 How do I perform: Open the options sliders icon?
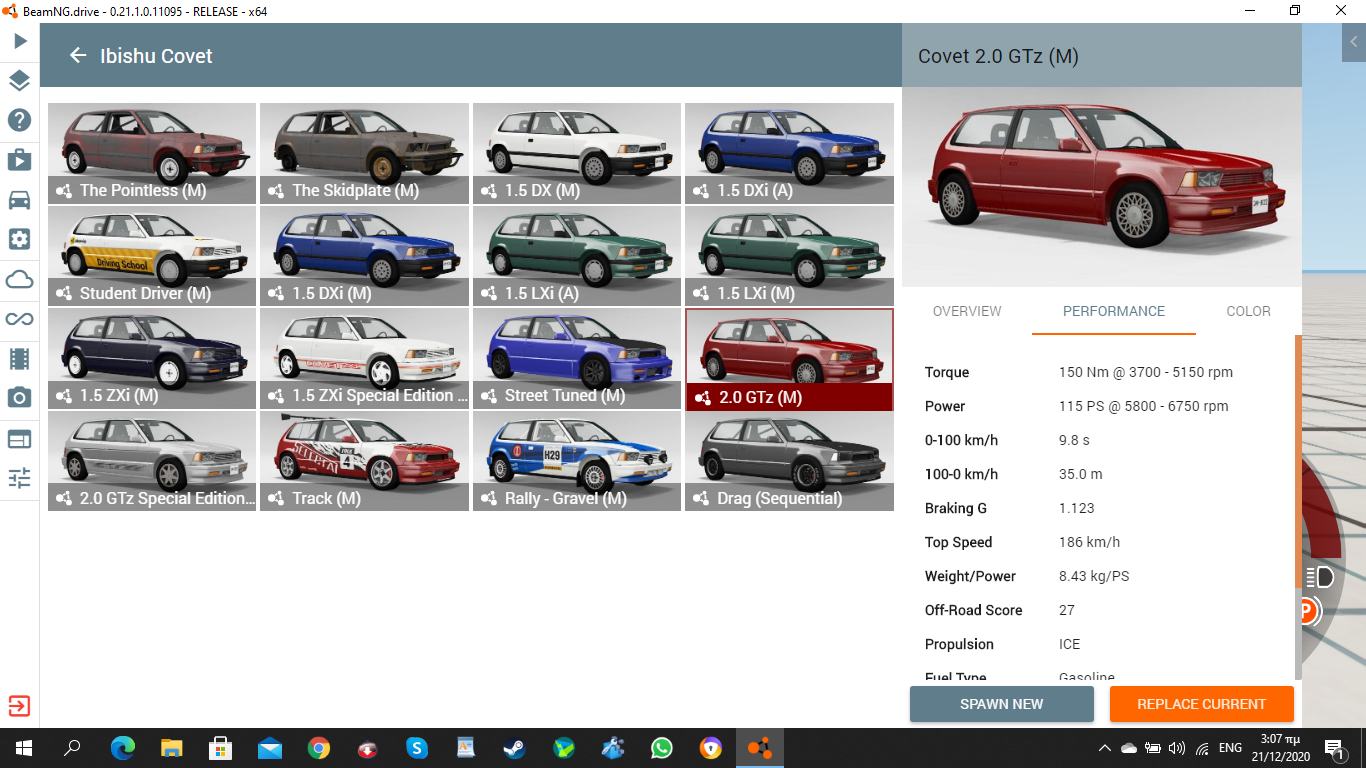click(20, 478)
